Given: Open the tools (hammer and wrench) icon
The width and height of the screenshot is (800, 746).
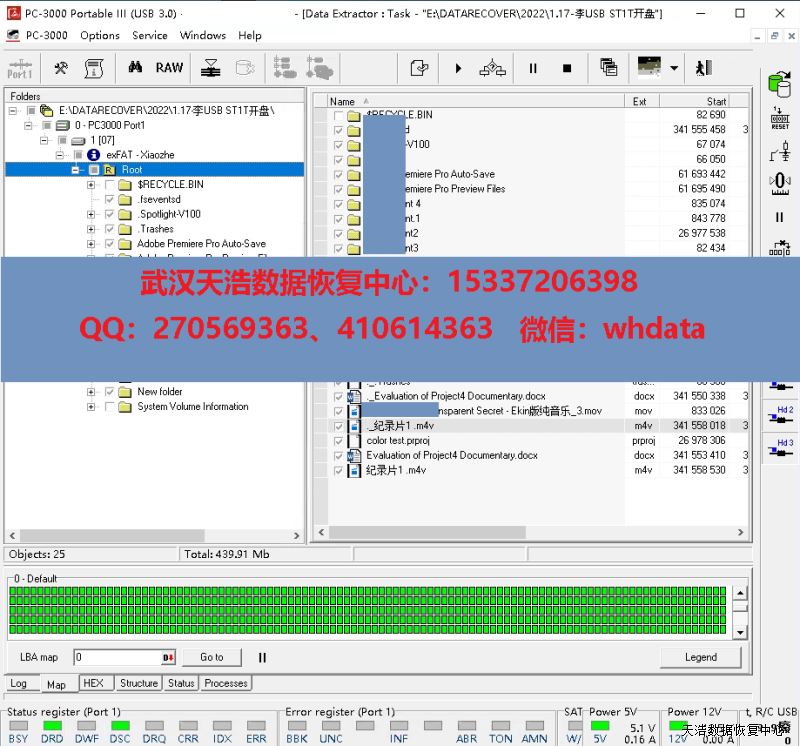Looking at the screenshot, I should [61, 68].
